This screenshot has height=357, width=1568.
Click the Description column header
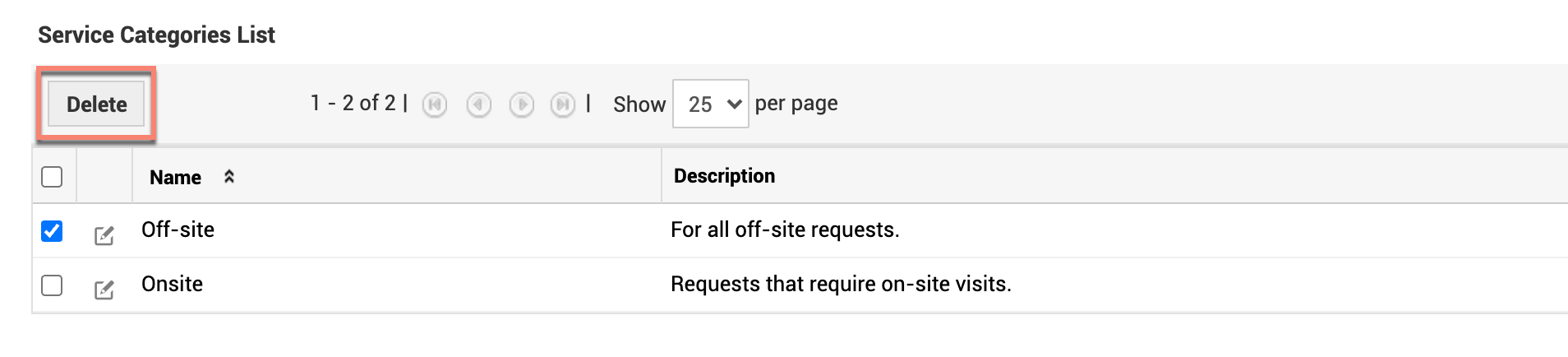coord(724,176)
